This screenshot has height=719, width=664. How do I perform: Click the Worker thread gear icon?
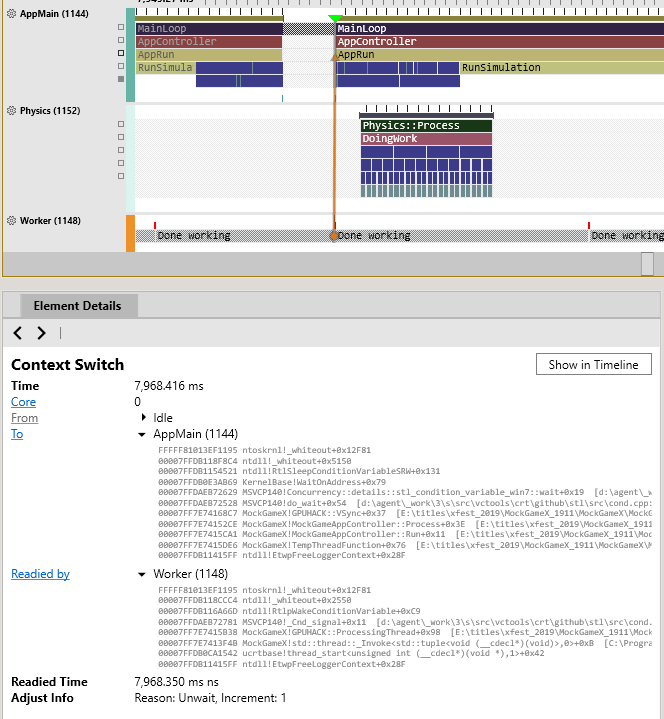click(x=11, y=221)
